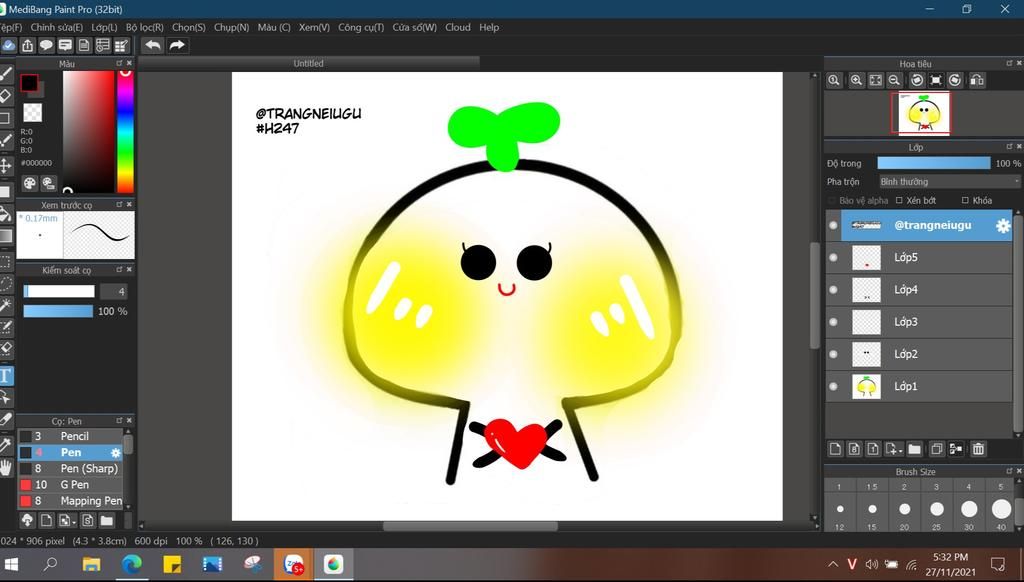
Task: Select the Hand pan tool
Action: pos(6,466)
